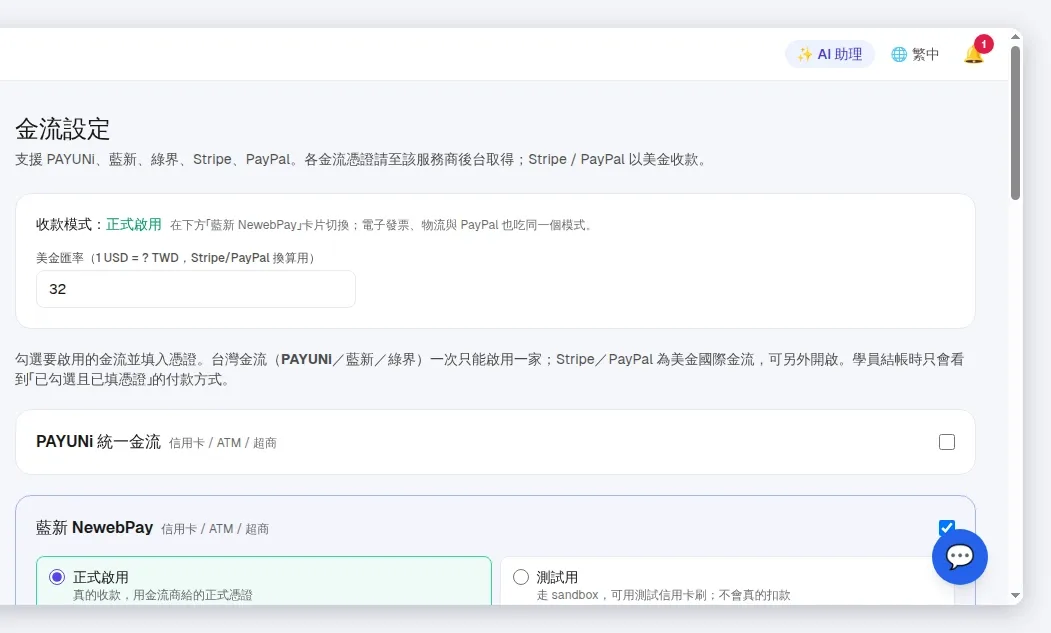Screen dimensions: 1051x633
Task: Click the sparkle icon in AI 助理
Action: pyautogui.click(x=804, y=54)
